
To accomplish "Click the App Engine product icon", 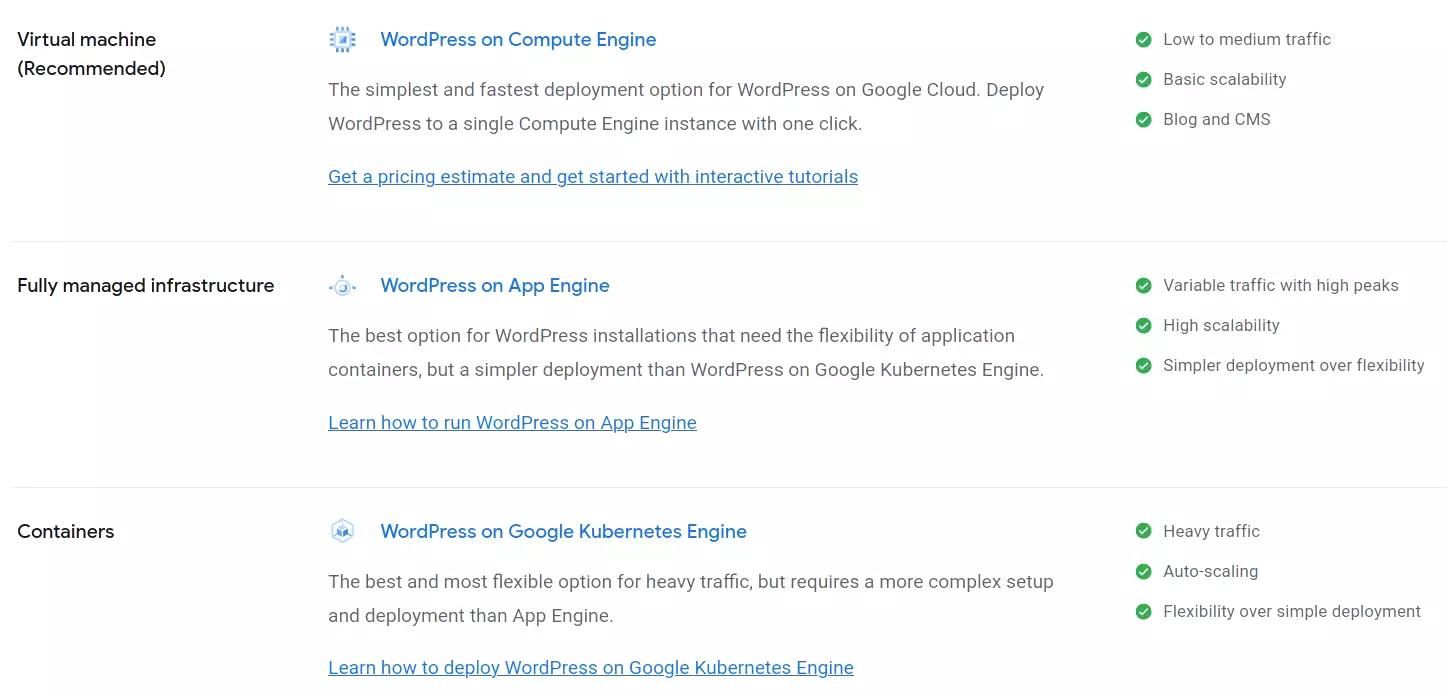I will (x=342, y=286).
